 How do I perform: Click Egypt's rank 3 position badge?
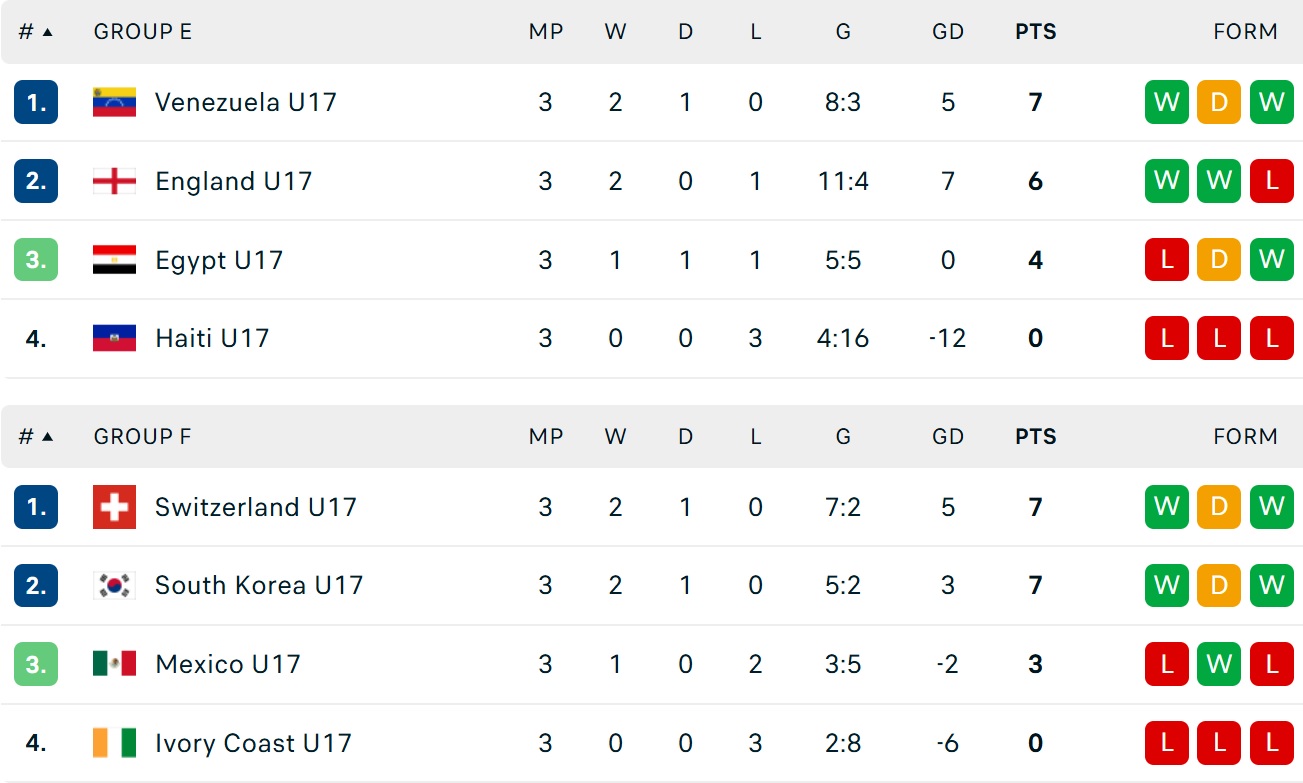pyautogui.click(x=36, y=260)
